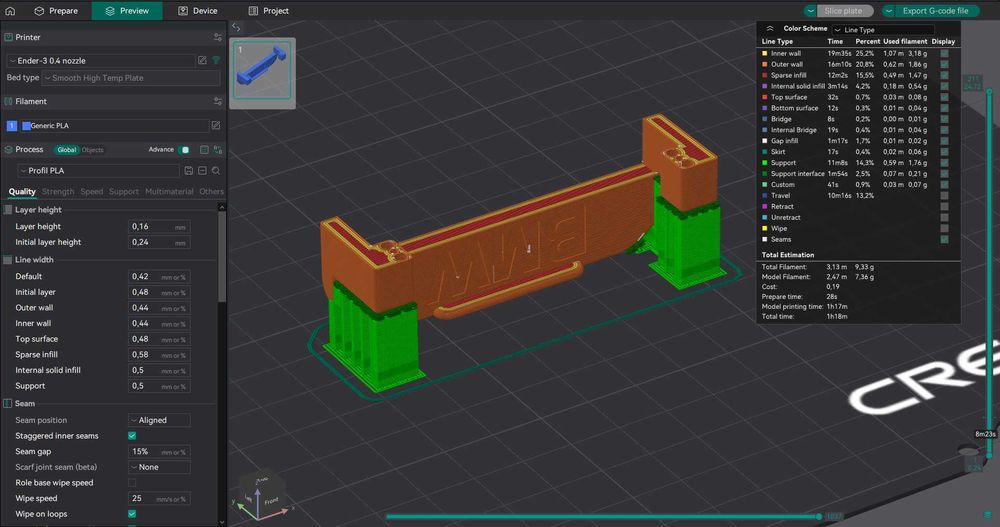Viewport: 1000px width, 527px height.
Task: Click the vertical layer slider top handle
Action: click(x=989, y=92)
